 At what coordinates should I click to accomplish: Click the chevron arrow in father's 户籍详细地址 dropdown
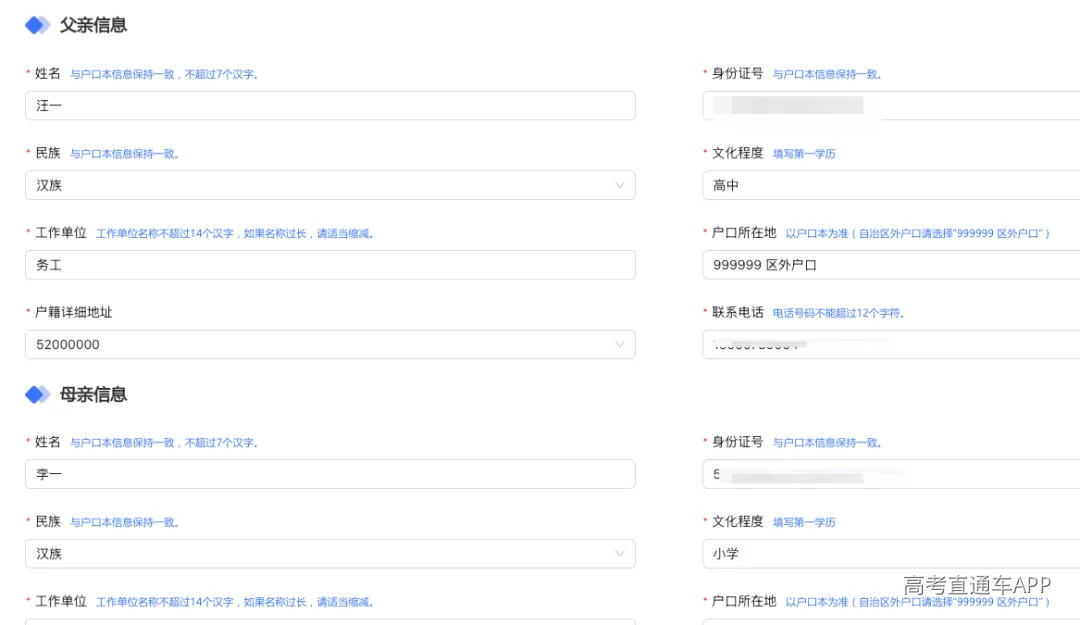point(620,345)
